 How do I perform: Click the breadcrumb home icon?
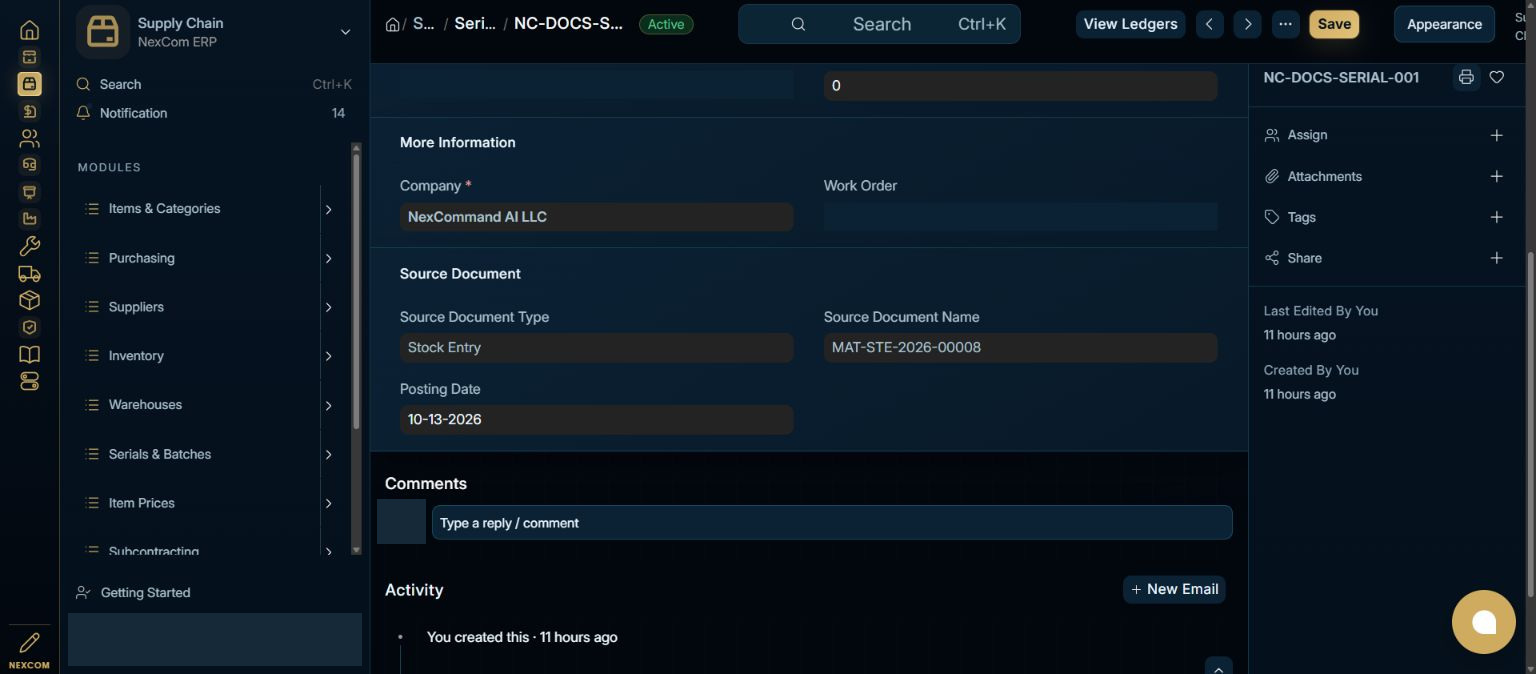[x=392, y=24]
